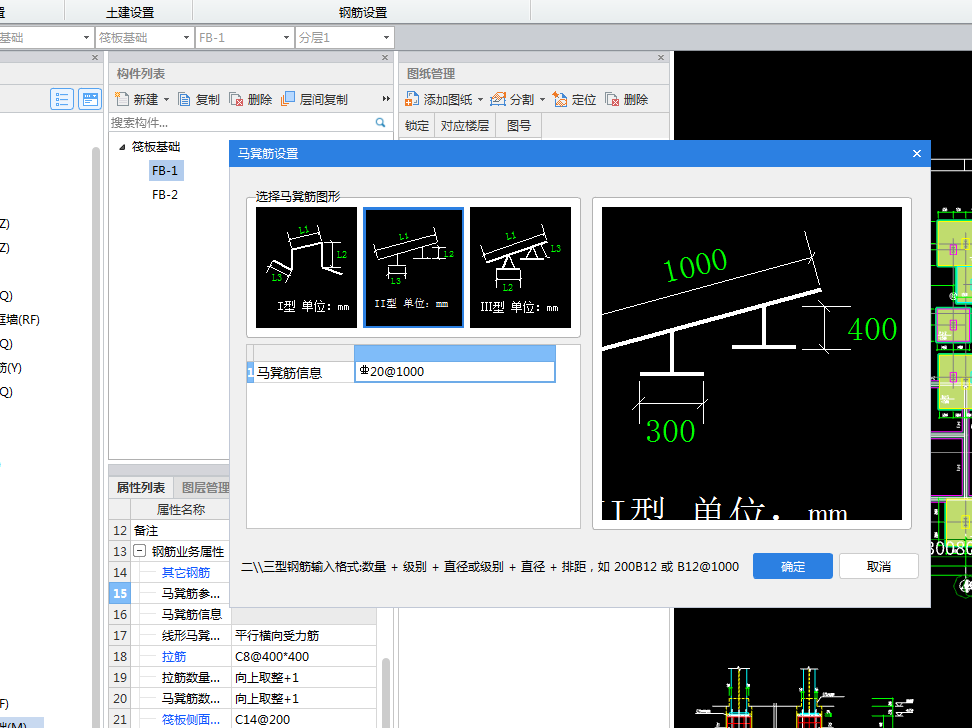Click the 图号 column header
This screenshot has height=728, width=972.
519,126
